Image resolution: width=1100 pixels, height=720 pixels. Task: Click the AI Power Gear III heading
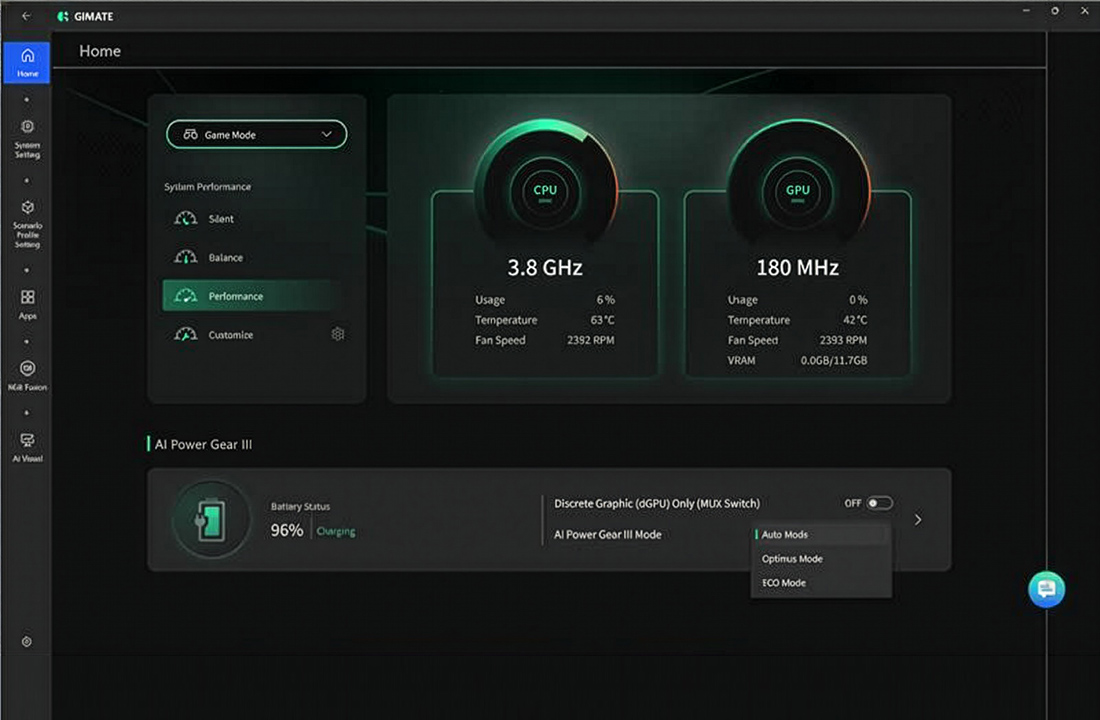pos(203,444)
